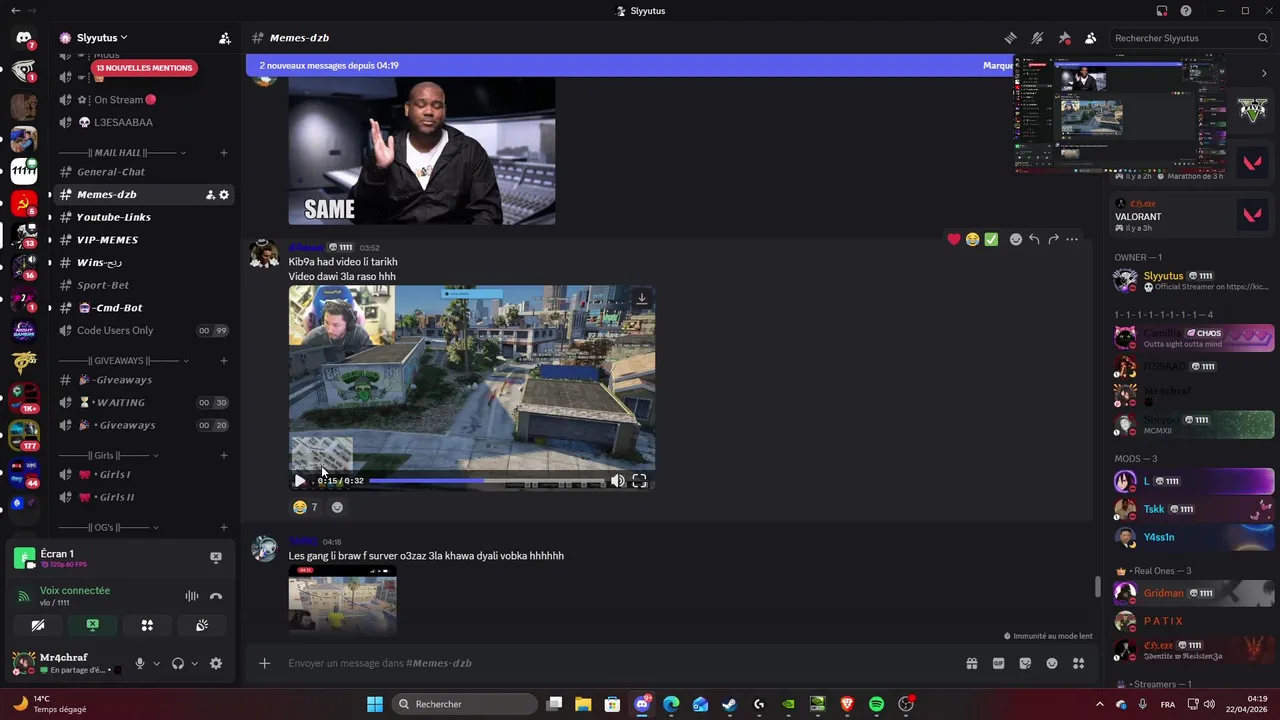
Task: Collapse the MAIL HALL category
Action: [118, 153]
